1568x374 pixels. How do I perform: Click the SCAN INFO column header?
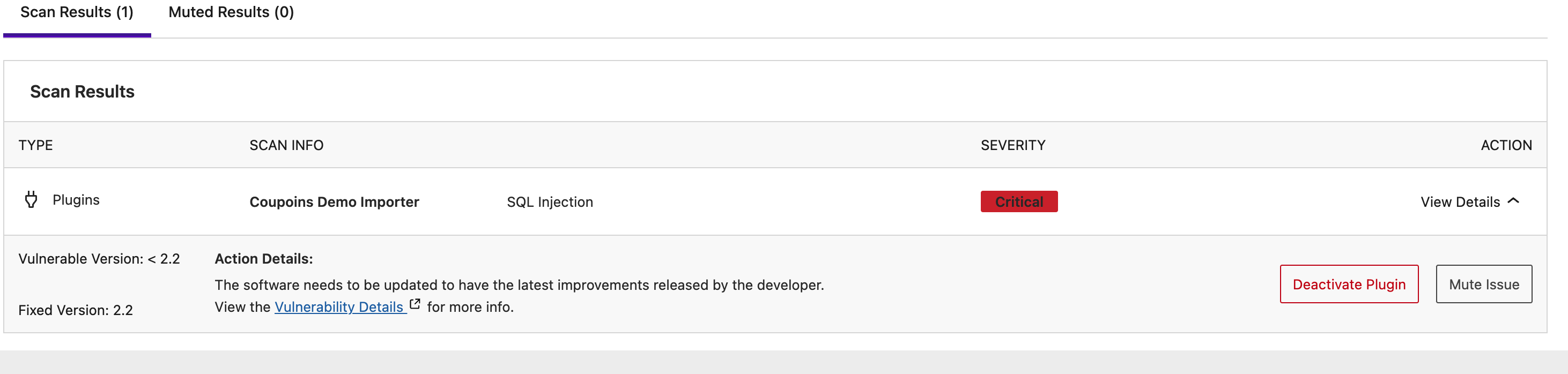286,145
